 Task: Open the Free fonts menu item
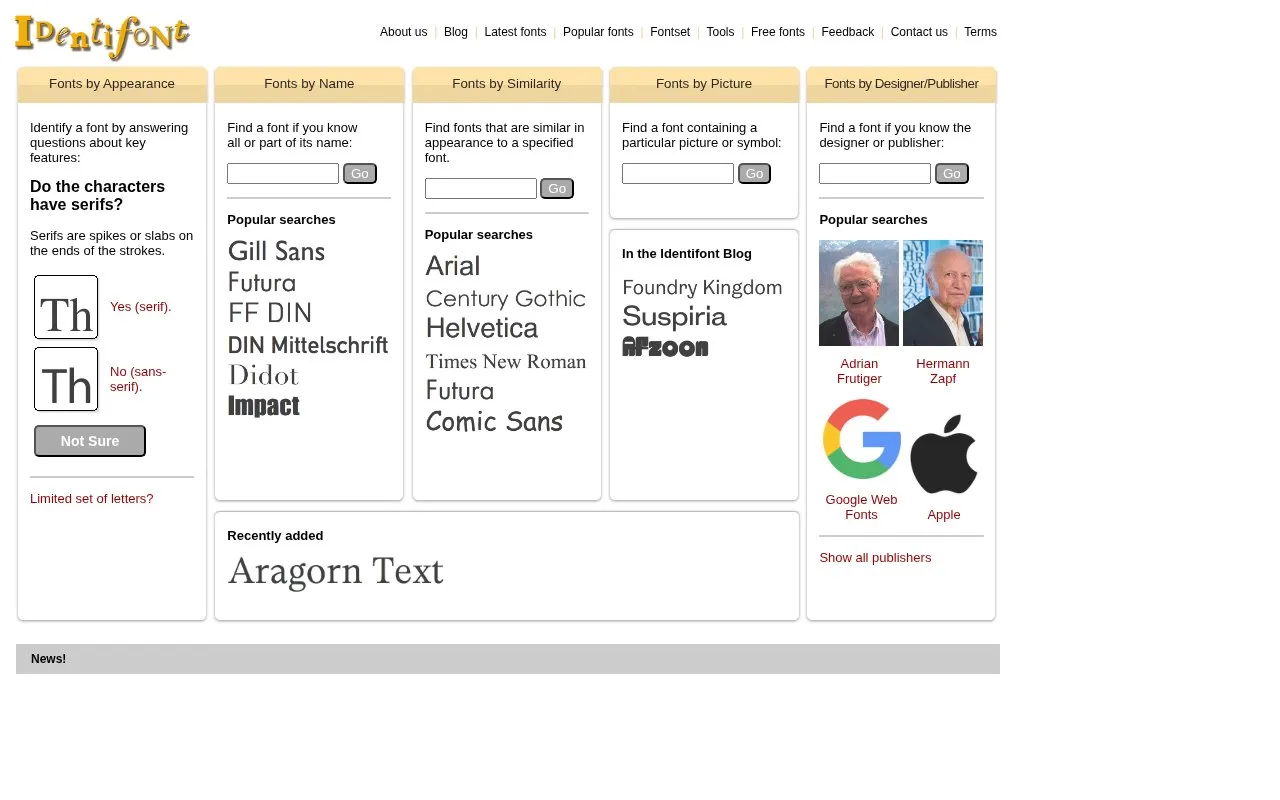(778, 32)
